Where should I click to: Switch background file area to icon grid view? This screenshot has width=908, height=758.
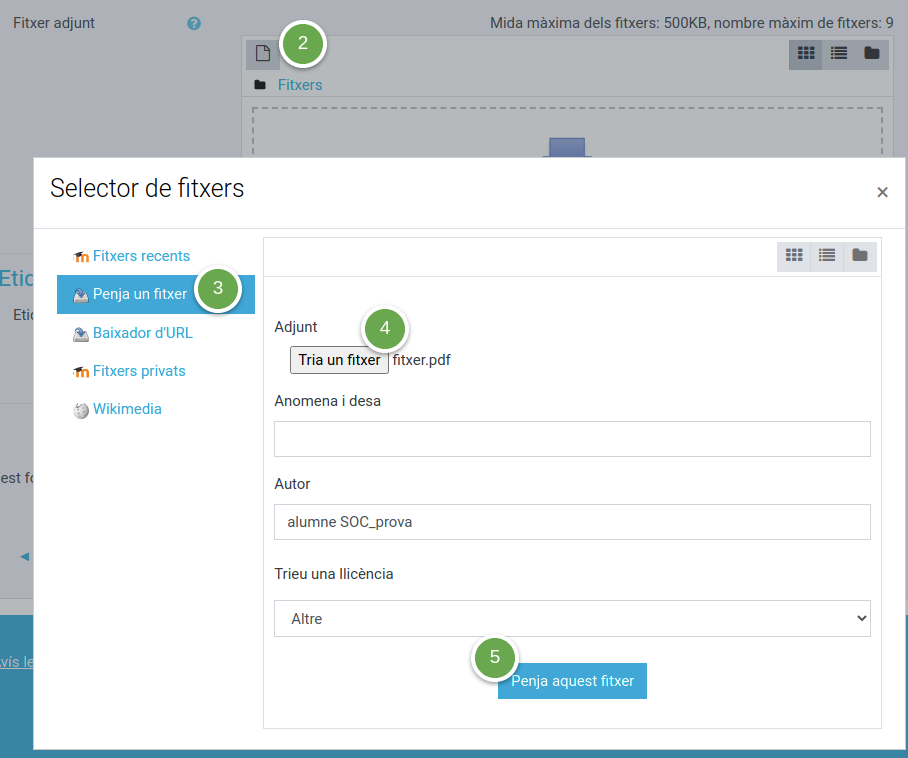click(x=806, y=54)
